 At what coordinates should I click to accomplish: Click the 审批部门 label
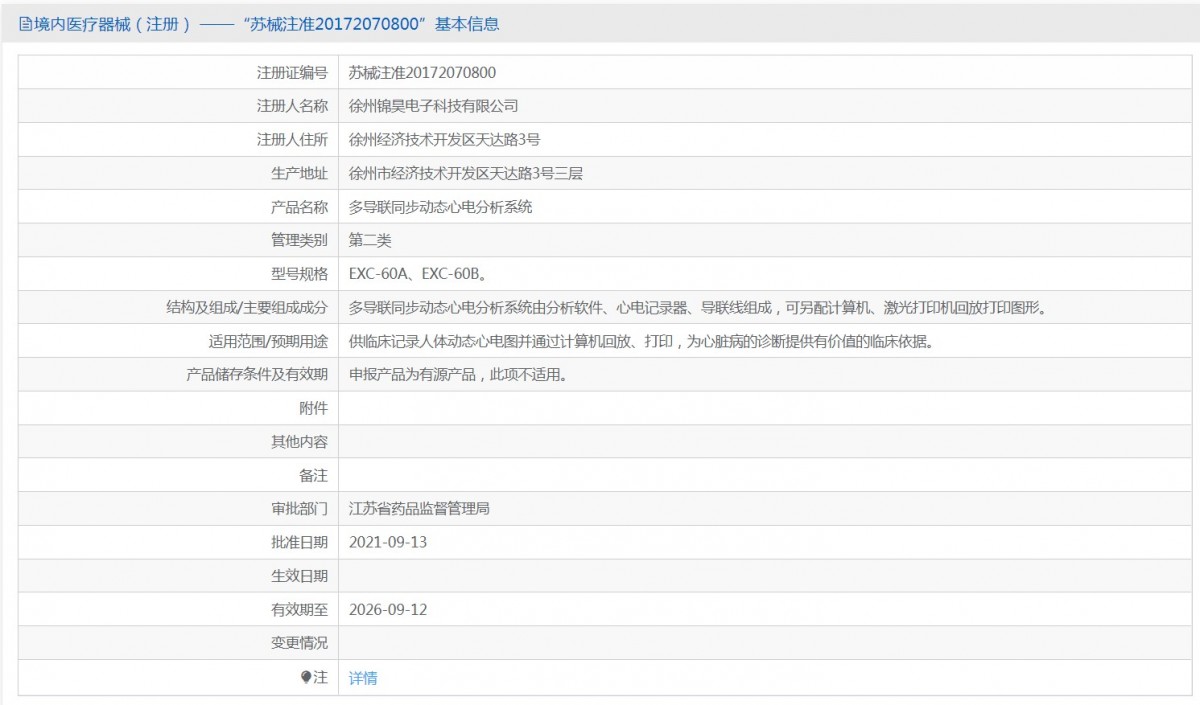click(300, 509)
